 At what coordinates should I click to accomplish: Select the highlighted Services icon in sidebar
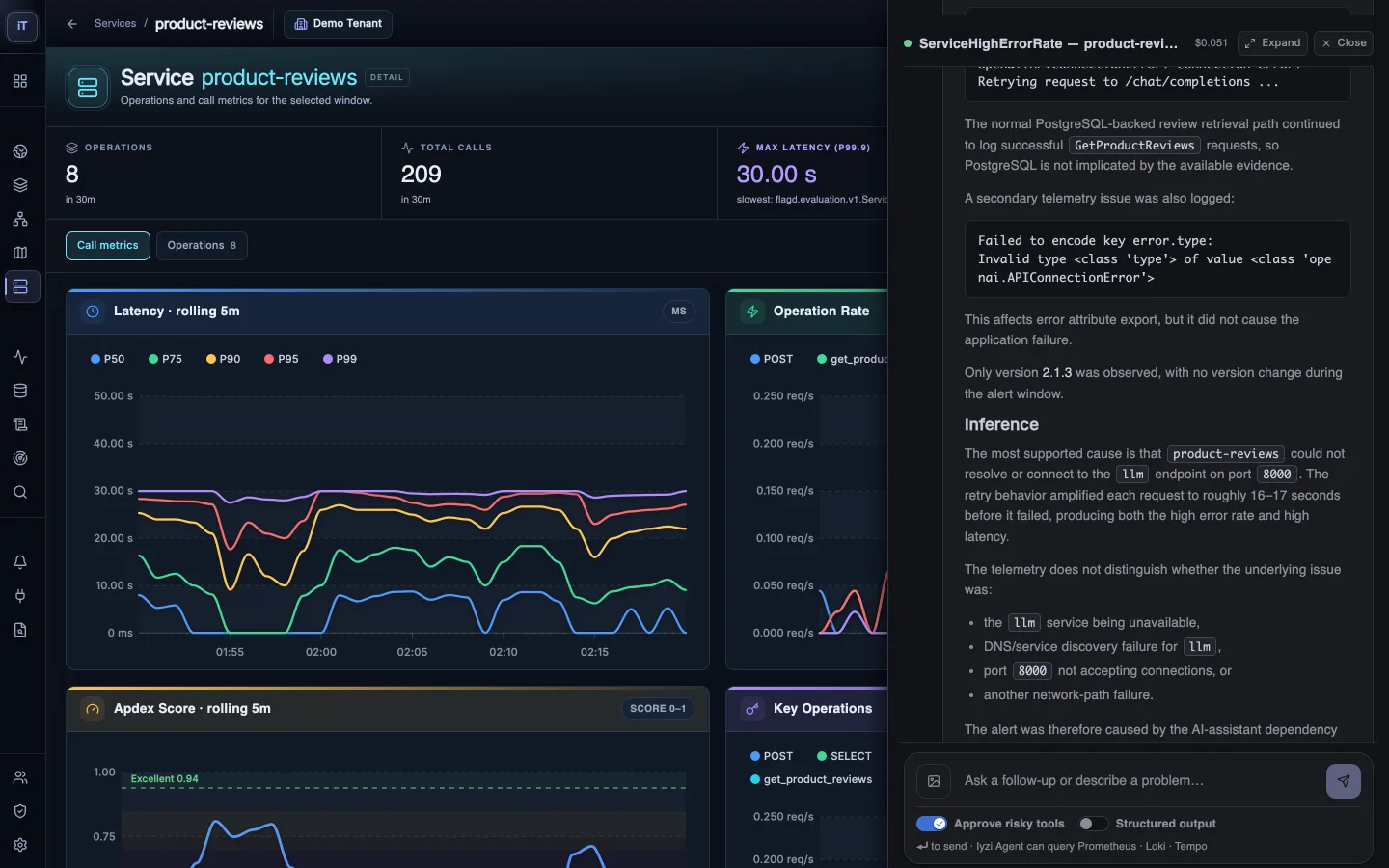[x=20, y=286]
